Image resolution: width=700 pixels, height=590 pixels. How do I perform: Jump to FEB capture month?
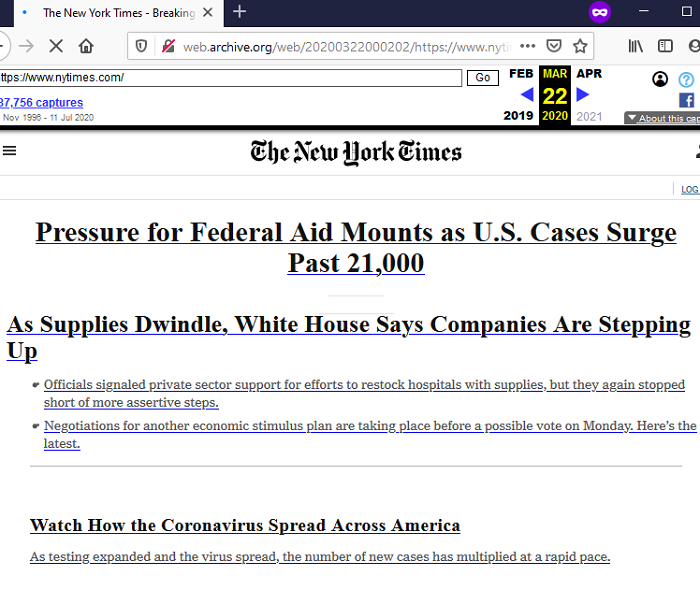click(521, 73)
